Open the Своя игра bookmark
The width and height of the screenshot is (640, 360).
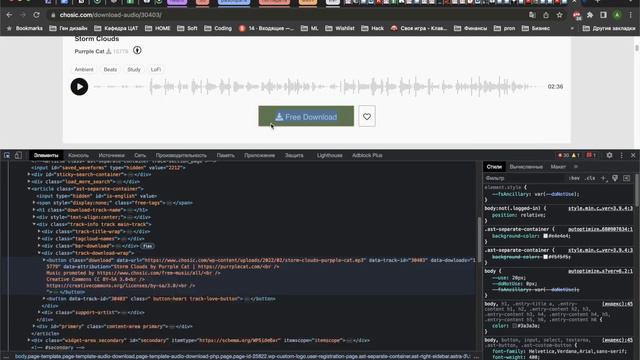click(419, 28)
